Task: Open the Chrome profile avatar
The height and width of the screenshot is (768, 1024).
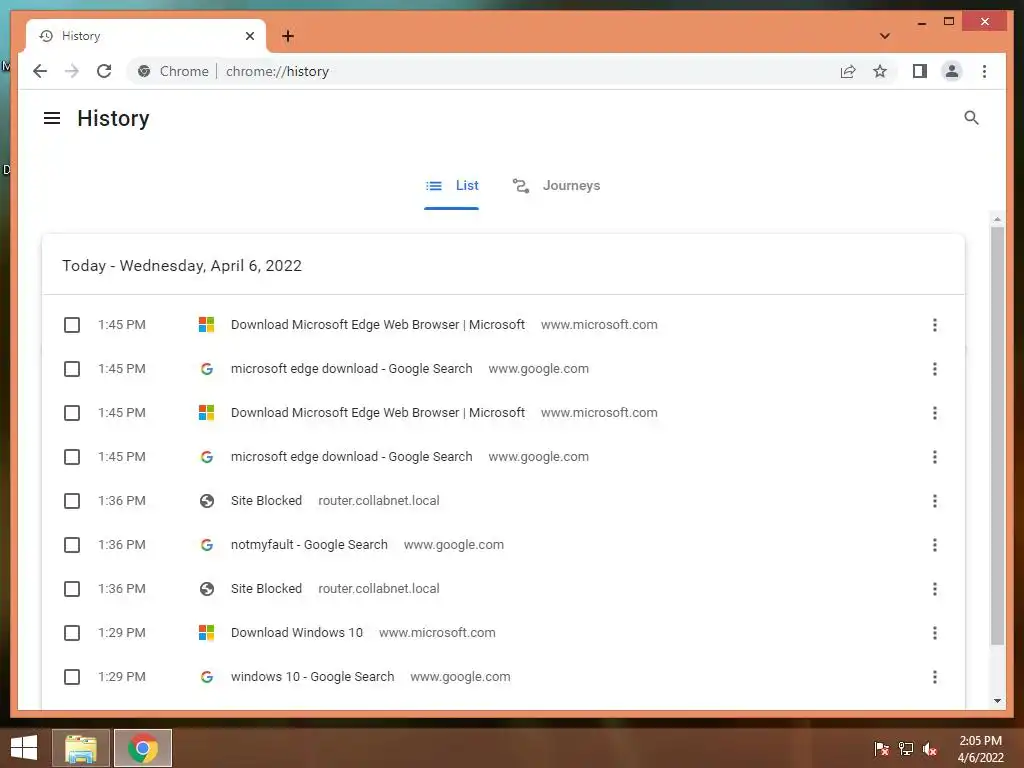Action: (x=952, y=71)
